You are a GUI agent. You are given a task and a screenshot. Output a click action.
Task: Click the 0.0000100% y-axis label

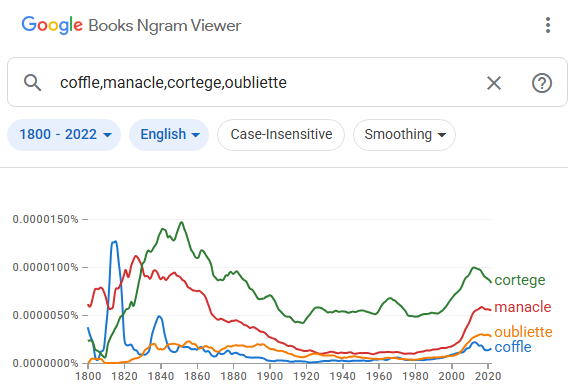(x=45, y=267)
